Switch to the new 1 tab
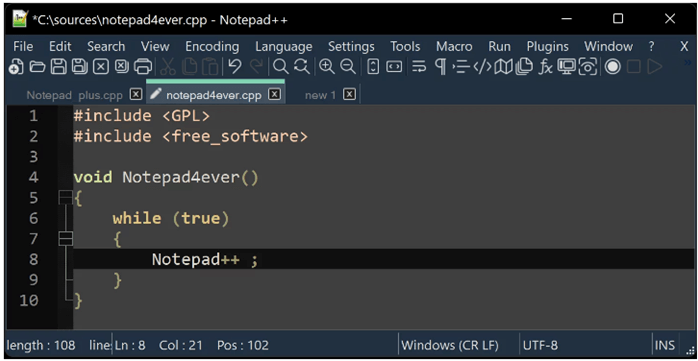Viewport: 698px width, 361px height. [320, 95]
